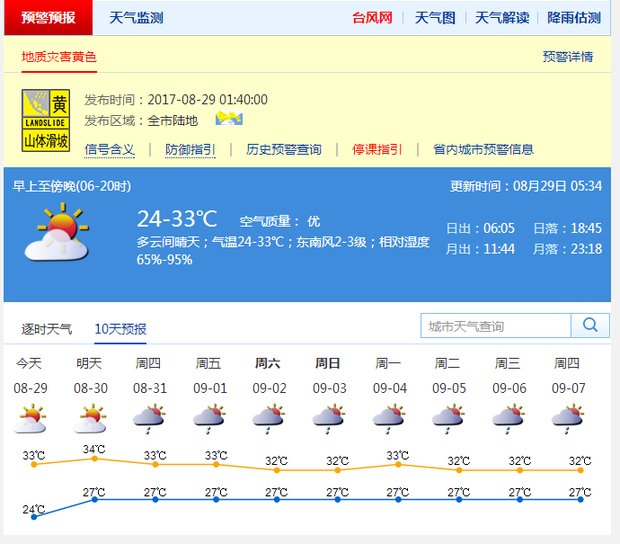This screenshot has width=620, height=544.
Task: Open the 台风网 link
Action: [x=372, y=18]
